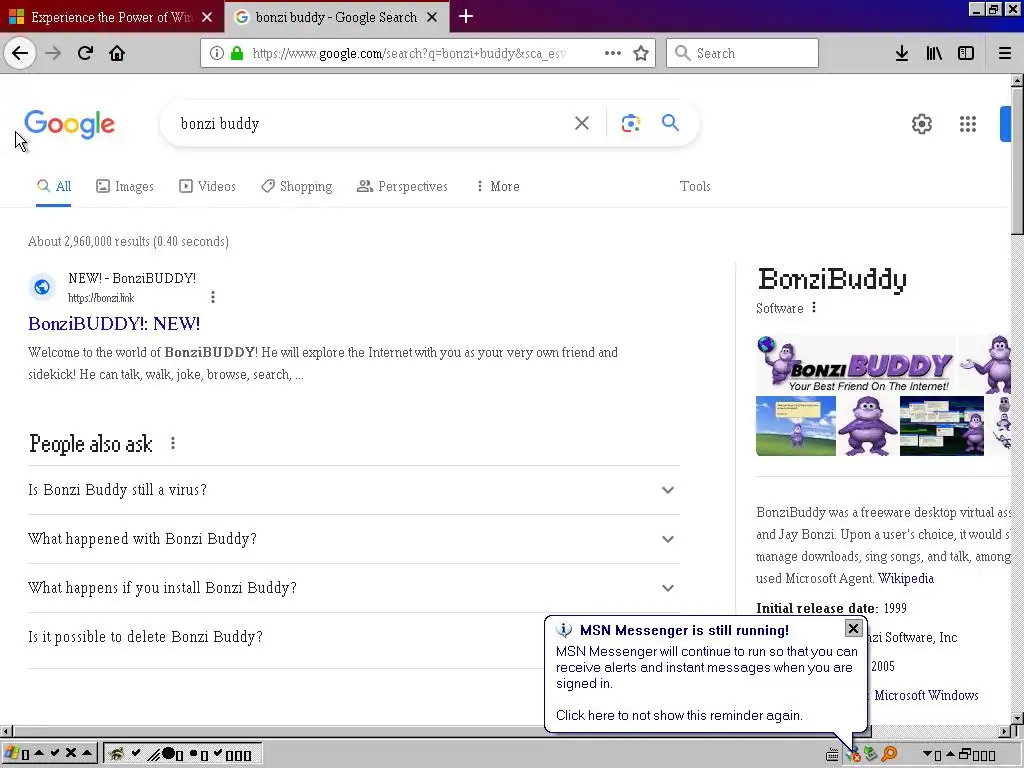Open the BonziBuddy banner logo image

click(x=857, y=364)
